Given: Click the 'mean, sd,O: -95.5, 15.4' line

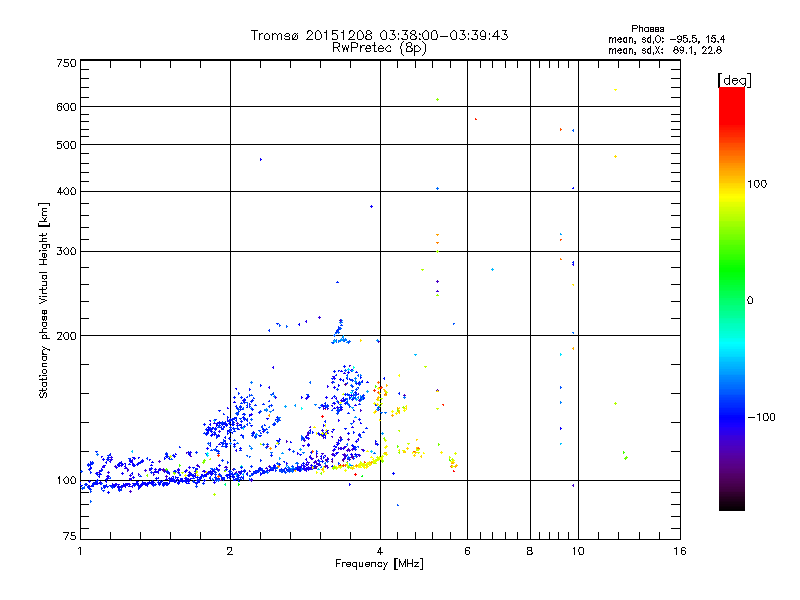Looking at the screenshot, I should tap(666, 39).
